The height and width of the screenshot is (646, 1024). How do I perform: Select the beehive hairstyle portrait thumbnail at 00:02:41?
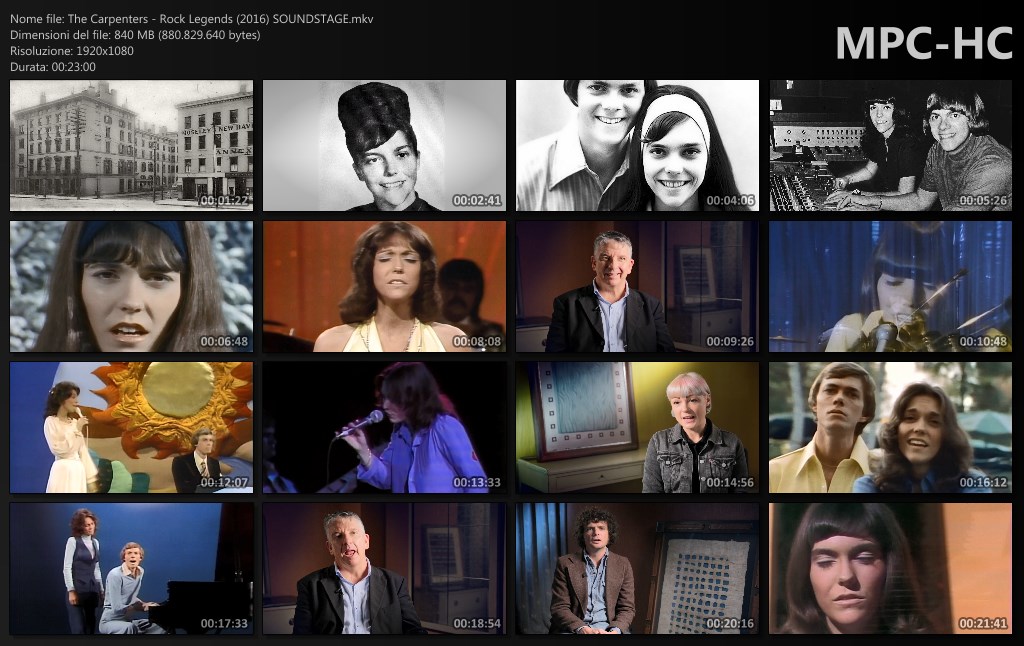tap(384, 146)
